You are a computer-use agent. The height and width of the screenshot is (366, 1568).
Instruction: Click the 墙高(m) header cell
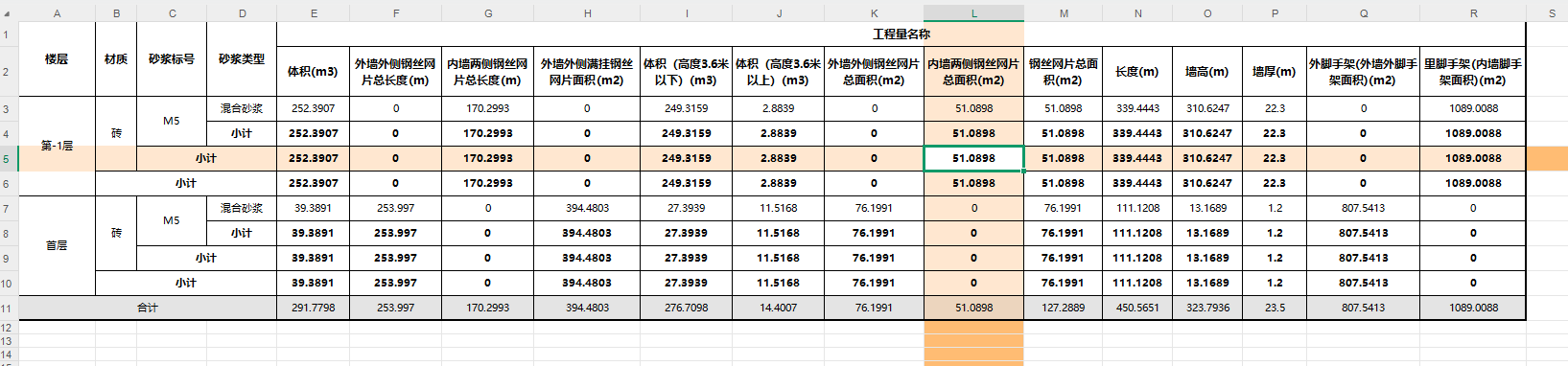tap(1207, 72)
